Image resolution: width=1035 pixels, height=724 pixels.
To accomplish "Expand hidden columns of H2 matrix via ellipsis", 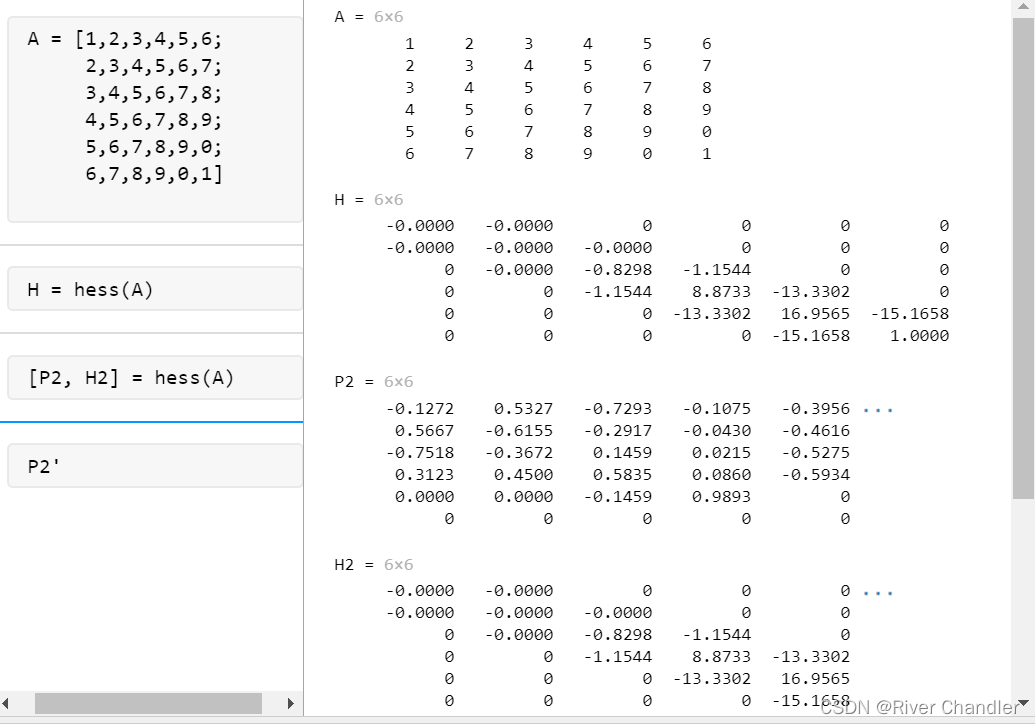I will pyautogui.click(x=877, y=591).
